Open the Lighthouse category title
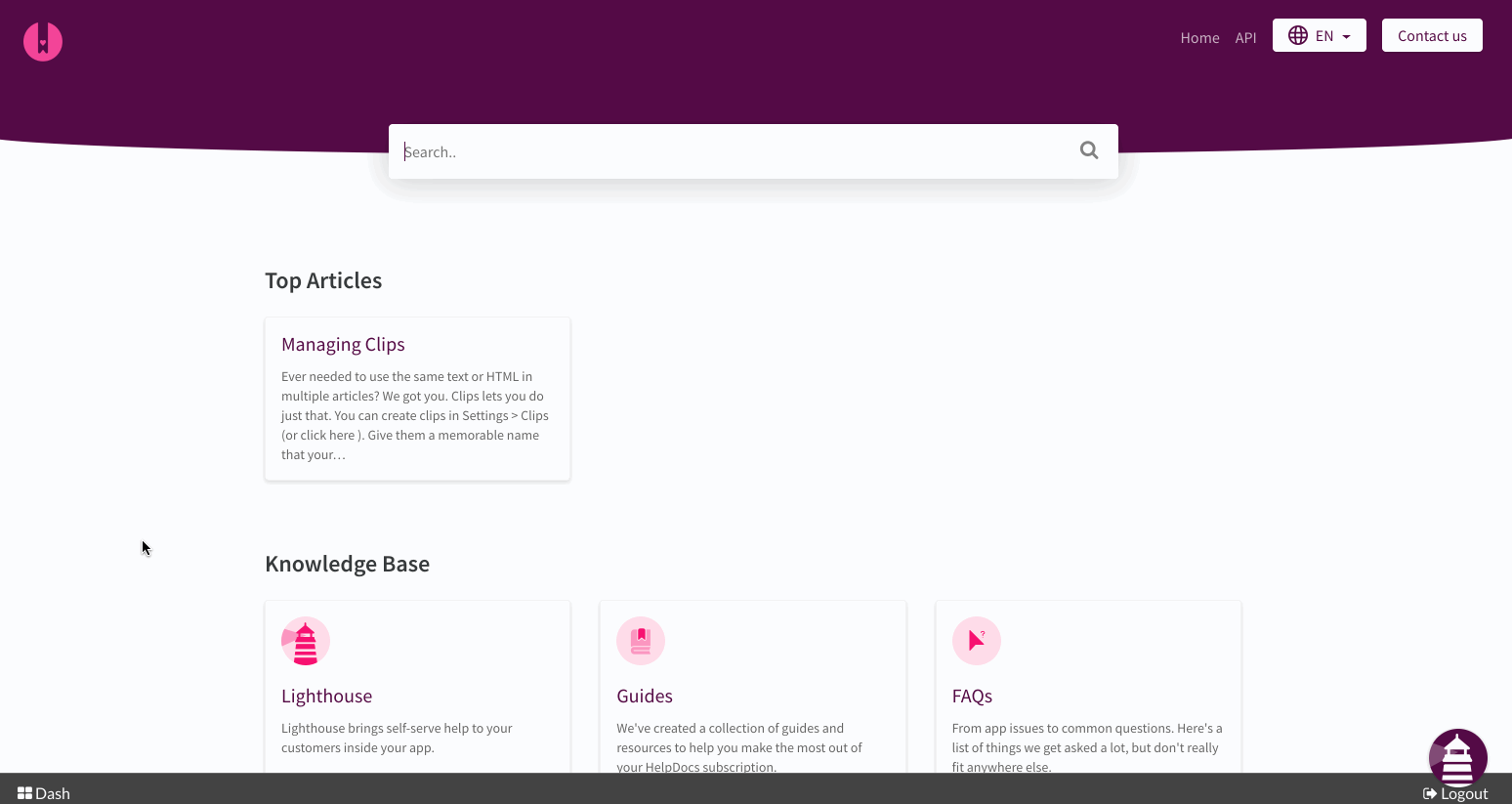The height and width of the screenshot is (804, 1512). click(x=326, y=696)
